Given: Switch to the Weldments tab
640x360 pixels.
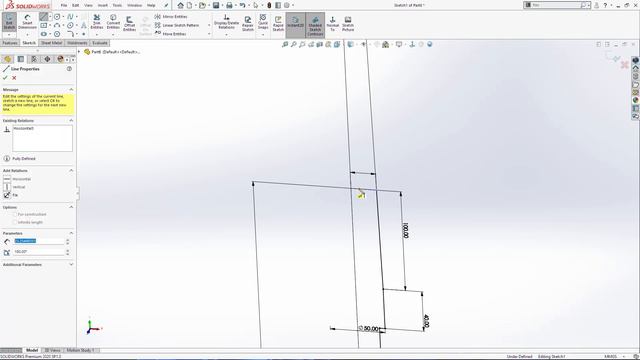Looking at the screenshot, I should click(x=77, y=43).
